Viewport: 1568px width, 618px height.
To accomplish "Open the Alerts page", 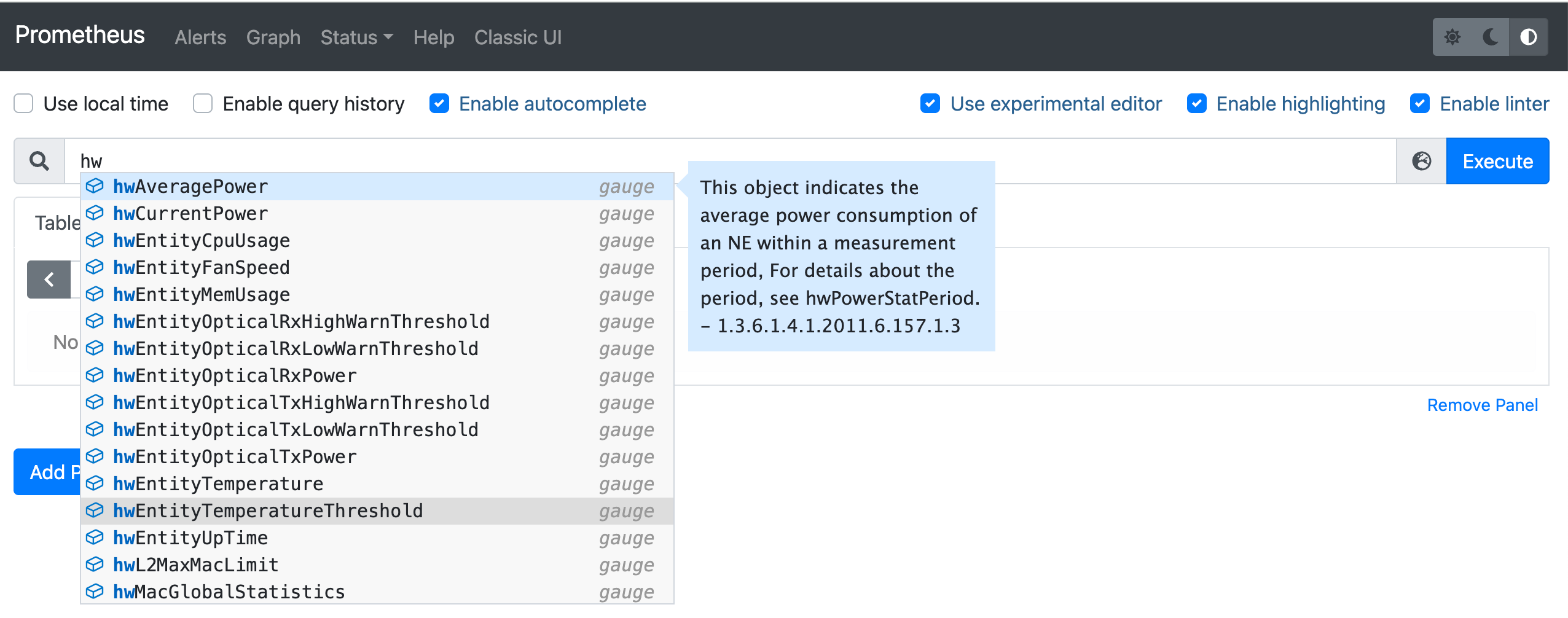I will (x=200, y=37).
